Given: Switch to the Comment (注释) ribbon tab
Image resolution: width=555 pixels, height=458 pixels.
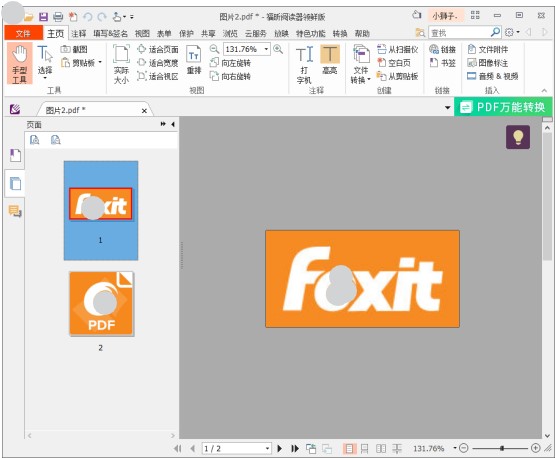Looking at the screenshot, I should [x=79, y=34].
